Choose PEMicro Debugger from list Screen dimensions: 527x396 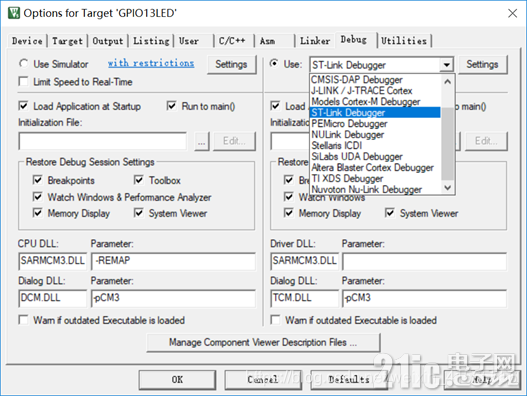[375, 124]
